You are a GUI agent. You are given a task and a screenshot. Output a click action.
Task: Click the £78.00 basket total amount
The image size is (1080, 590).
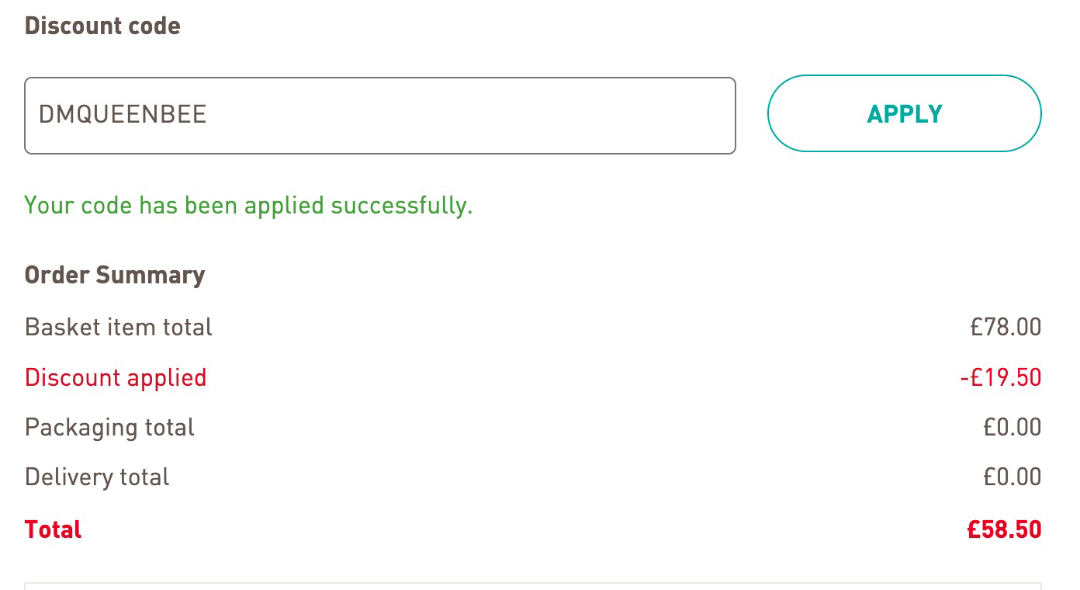point(1005,327)
